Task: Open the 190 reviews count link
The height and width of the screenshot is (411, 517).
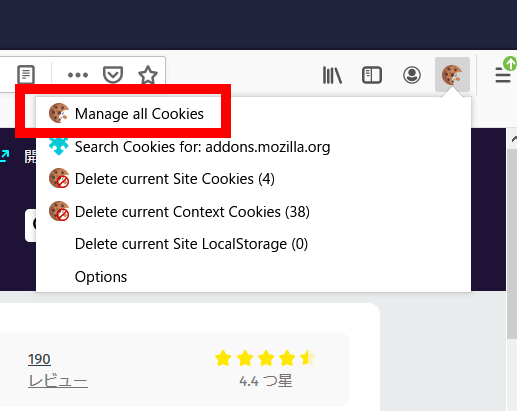Action: click(x=39, y=359)
